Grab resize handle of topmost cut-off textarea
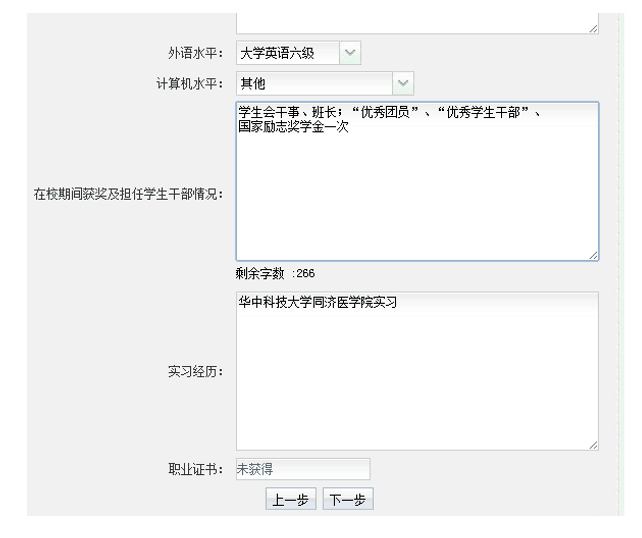Screen dimensions: 642x538 click(593, 32)
